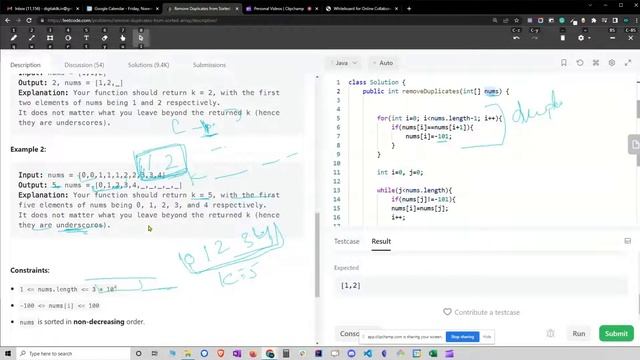Viewport: 640px width, 360px height.
Task: Switch to Google Calendar browser tab
Action: pos(122,8)
